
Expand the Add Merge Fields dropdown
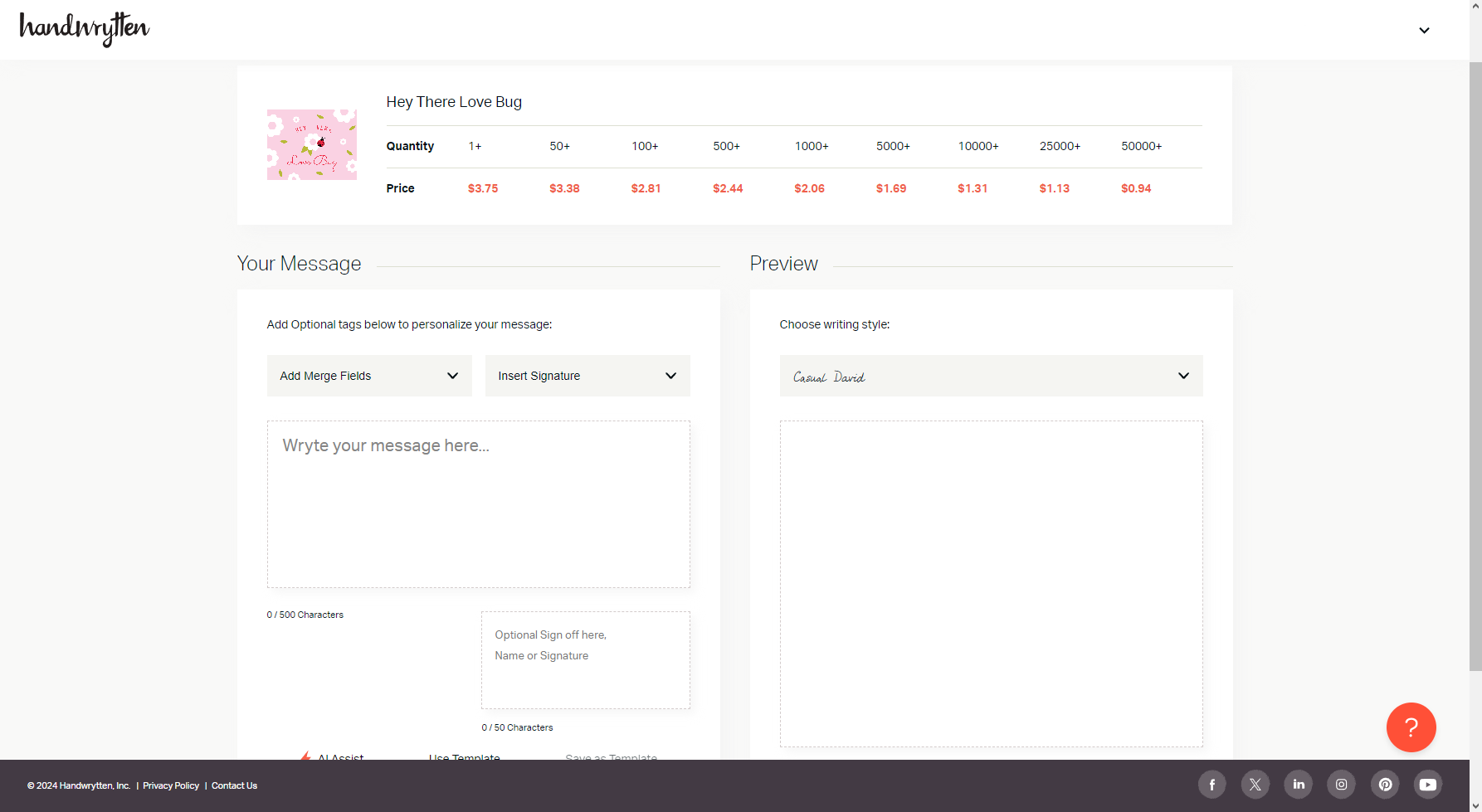[x=368, y=376]
